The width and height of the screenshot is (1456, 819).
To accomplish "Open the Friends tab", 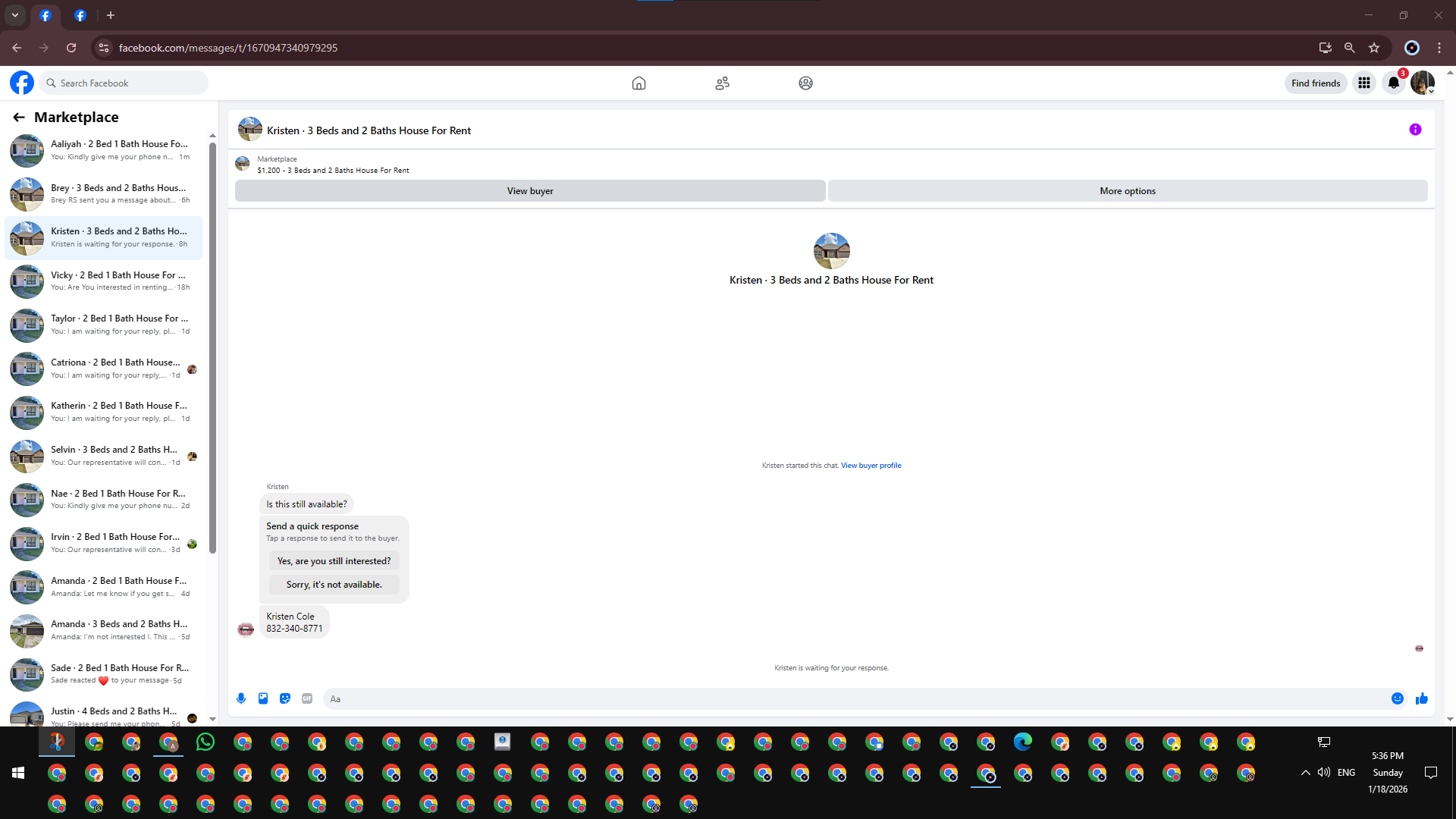I will click(x=722, y=83).
